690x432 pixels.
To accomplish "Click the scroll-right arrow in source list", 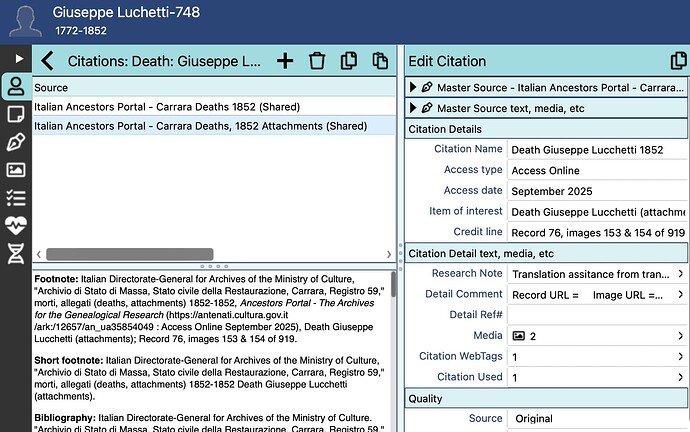I will coord(389,254).
